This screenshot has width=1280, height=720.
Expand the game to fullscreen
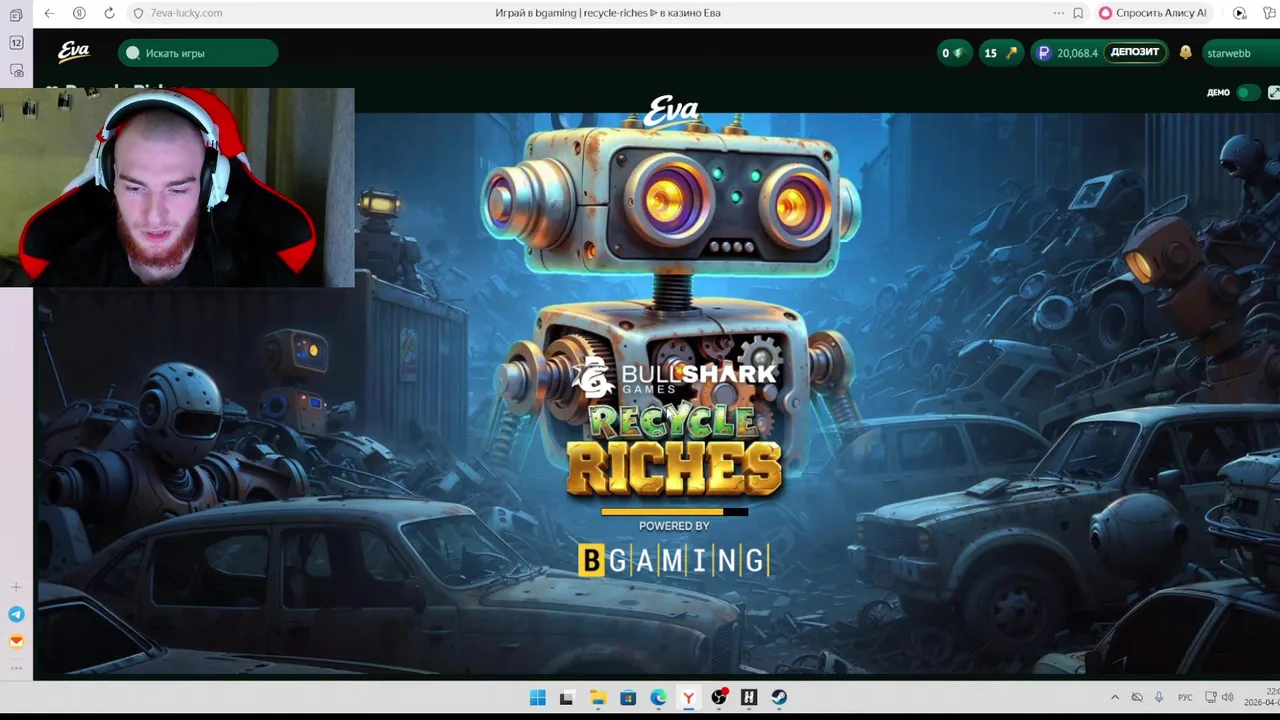(x=1273, y=93)
